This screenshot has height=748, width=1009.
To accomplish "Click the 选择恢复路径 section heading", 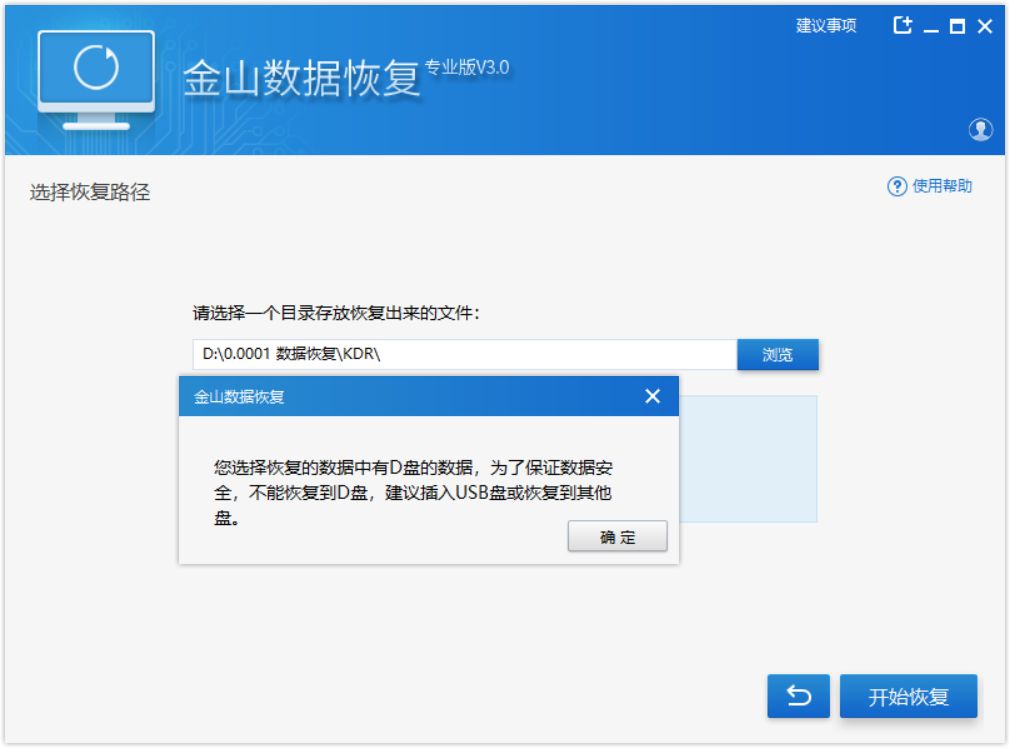I will coord(90,193).
